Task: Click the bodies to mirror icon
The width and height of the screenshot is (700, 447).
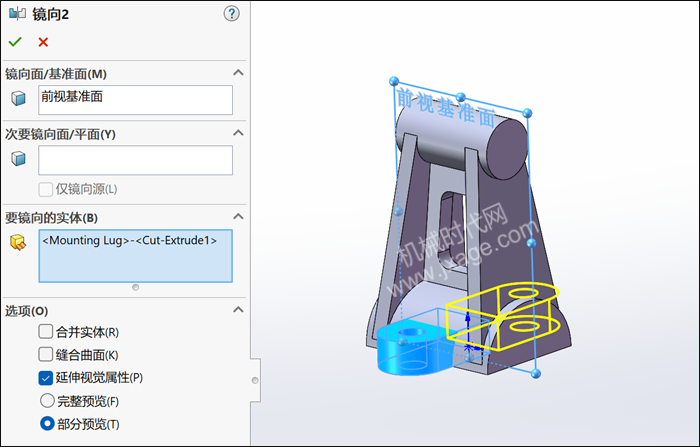Action: coord(18,242)
